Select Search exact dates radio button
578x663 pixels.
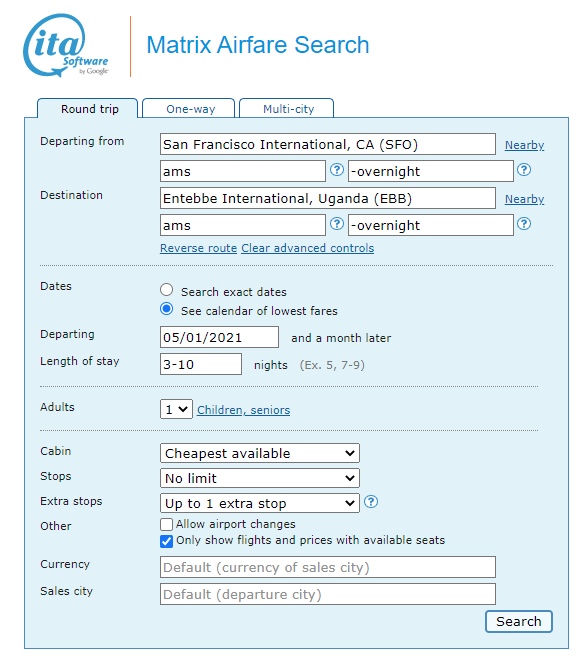(x=167, y=290)
